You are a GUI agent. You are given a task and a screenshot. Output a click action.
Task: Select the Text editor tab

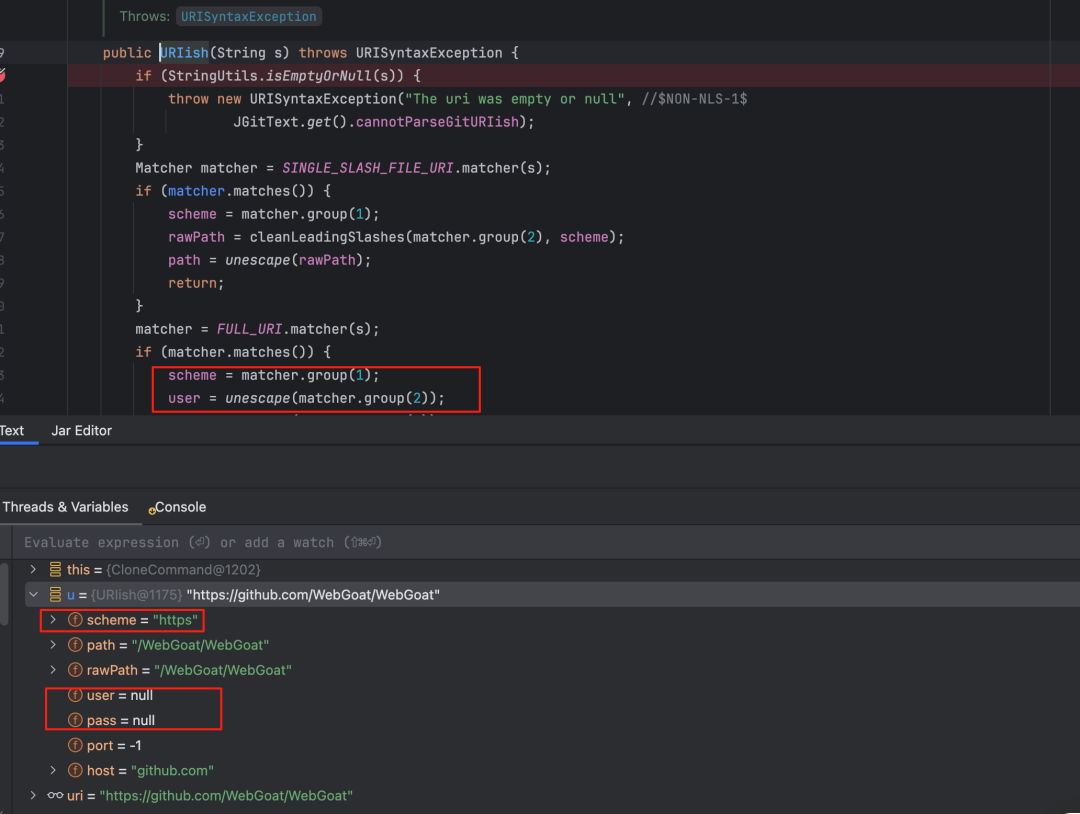click(12, 430)
